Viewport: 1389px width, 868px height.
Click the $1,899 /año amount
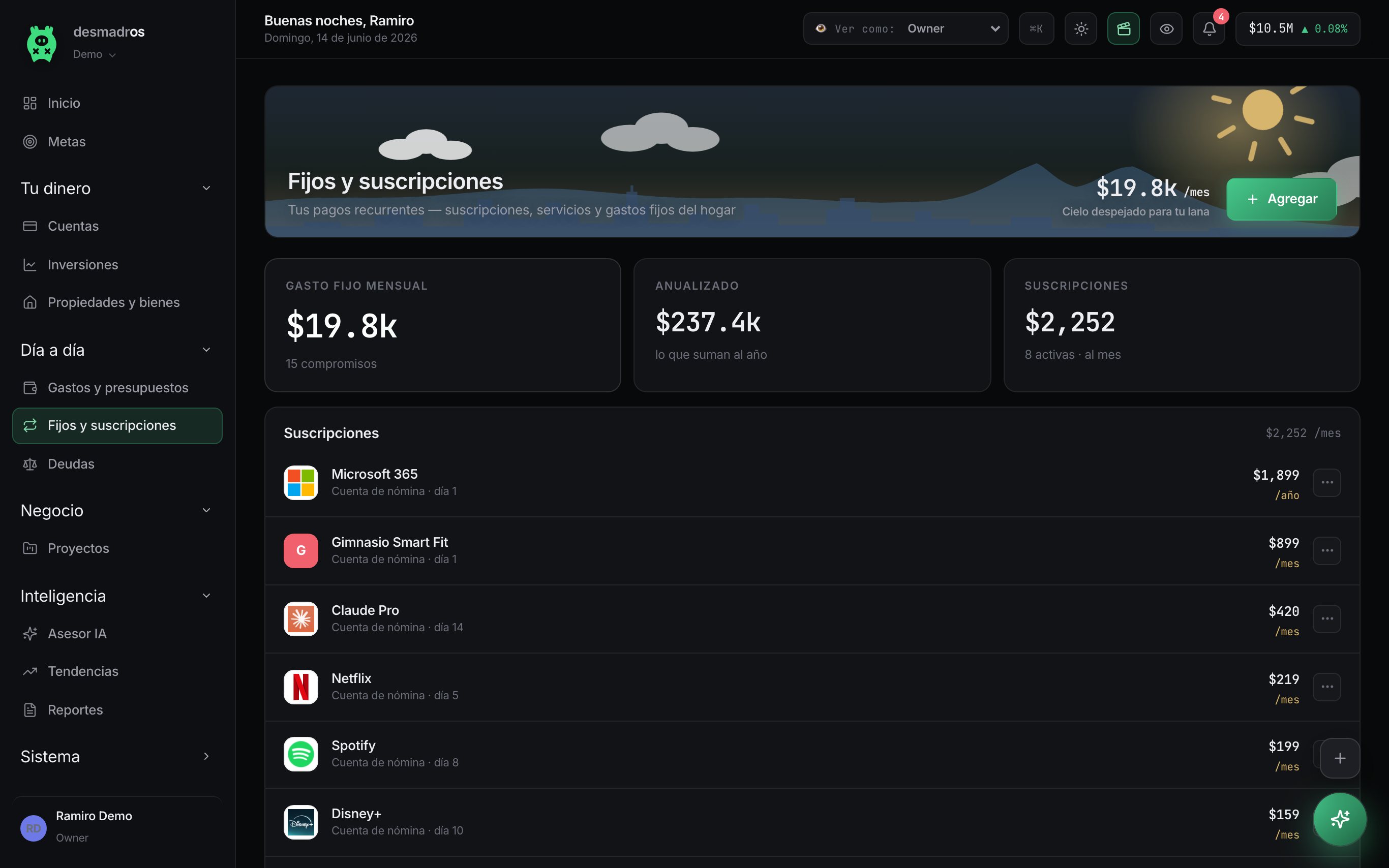[x=1276, y=484]
